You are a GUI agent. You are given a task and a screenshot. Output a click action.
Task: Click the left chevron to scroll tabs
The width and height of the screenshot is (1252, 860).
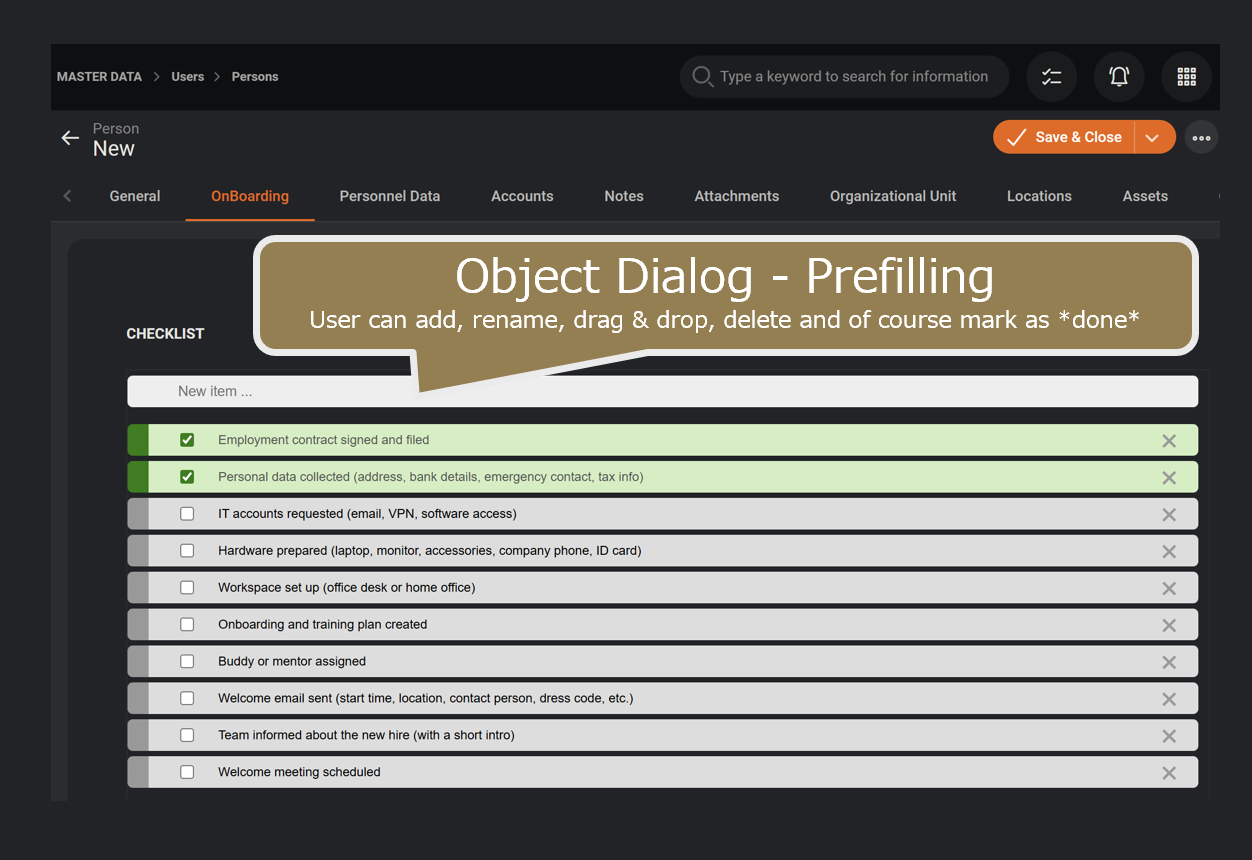click(68, 196)
